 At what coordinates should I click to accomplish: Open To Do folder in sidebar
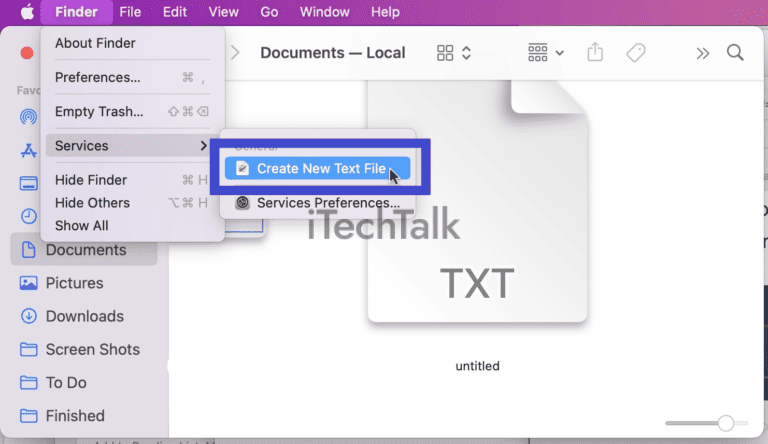tap(84, 383)
